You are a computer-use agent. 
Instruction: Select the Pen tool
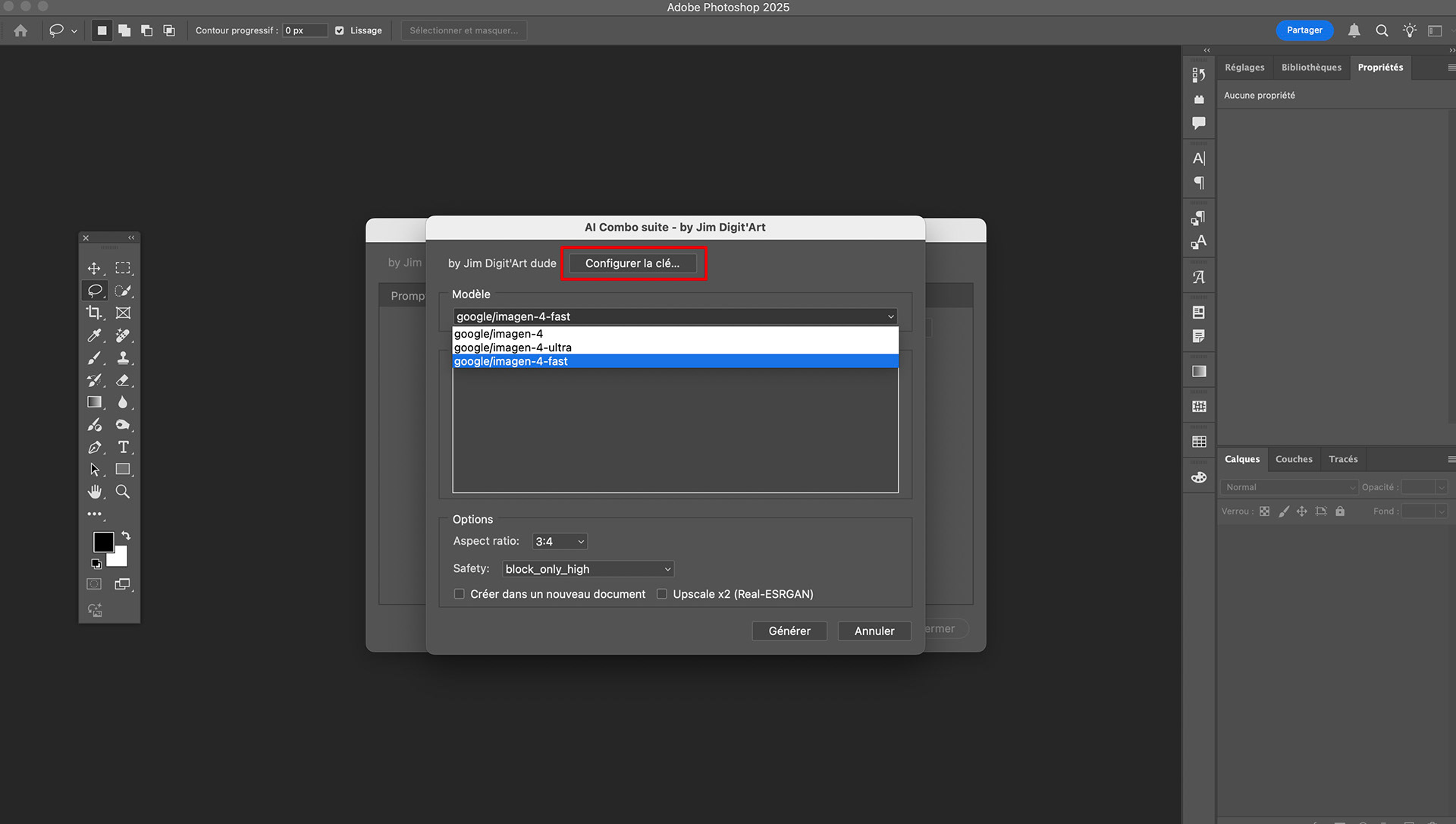pyautogui.click(x=94, y=448)
